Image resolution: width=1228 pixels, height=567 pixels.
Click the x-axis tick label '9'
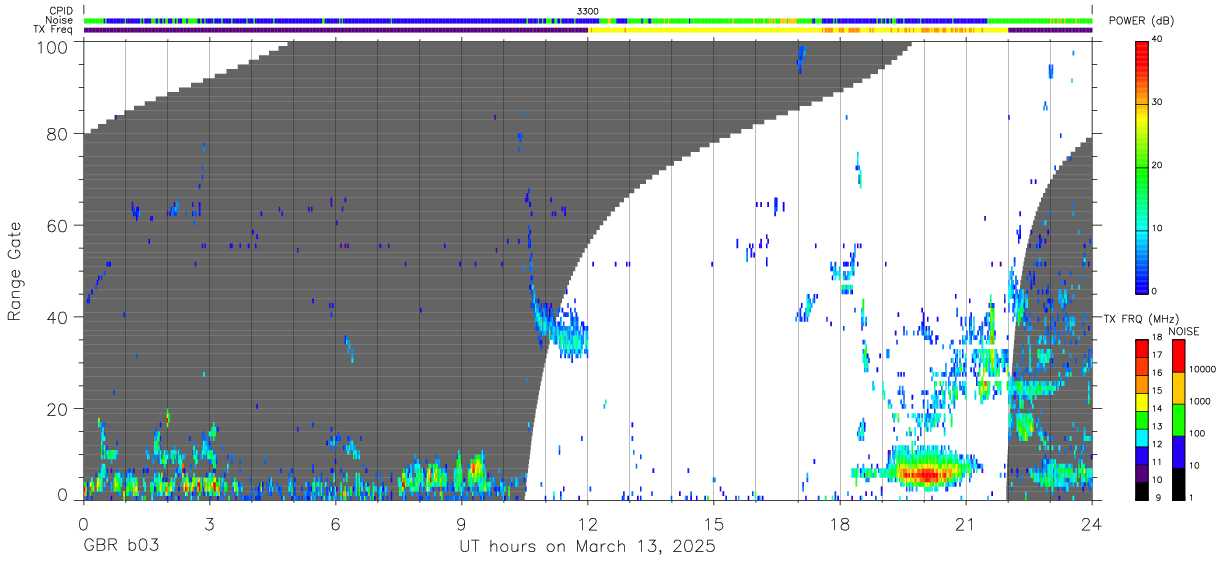[x=461, y=523]
